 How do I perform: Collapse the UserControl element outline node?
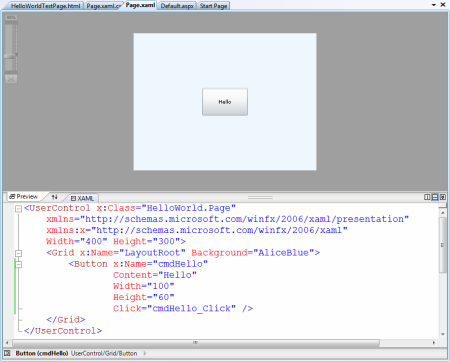tap(19, 209)
